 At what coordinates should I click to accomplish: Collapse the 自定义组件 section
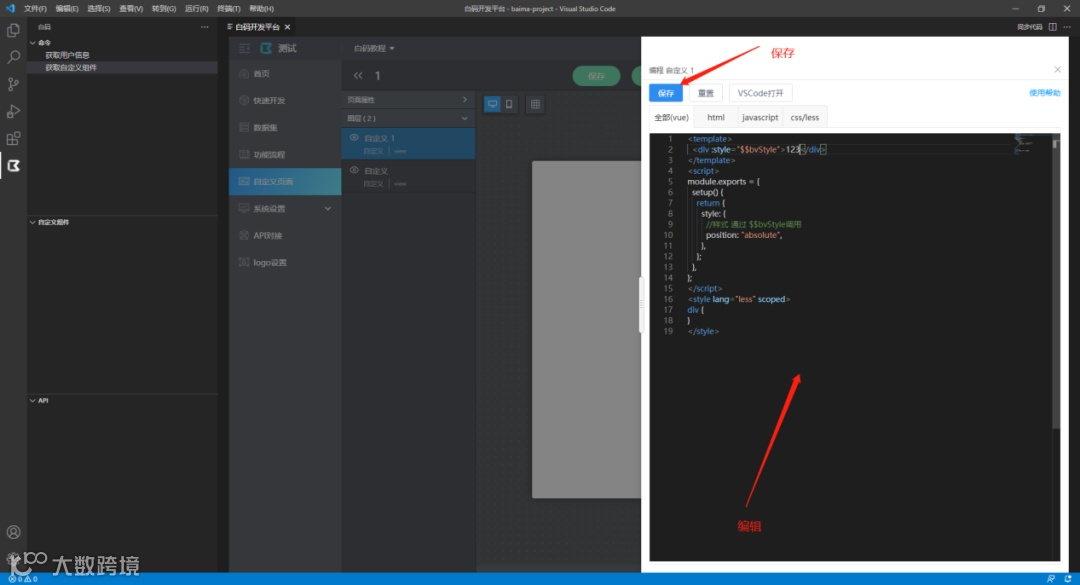point(32,223)
